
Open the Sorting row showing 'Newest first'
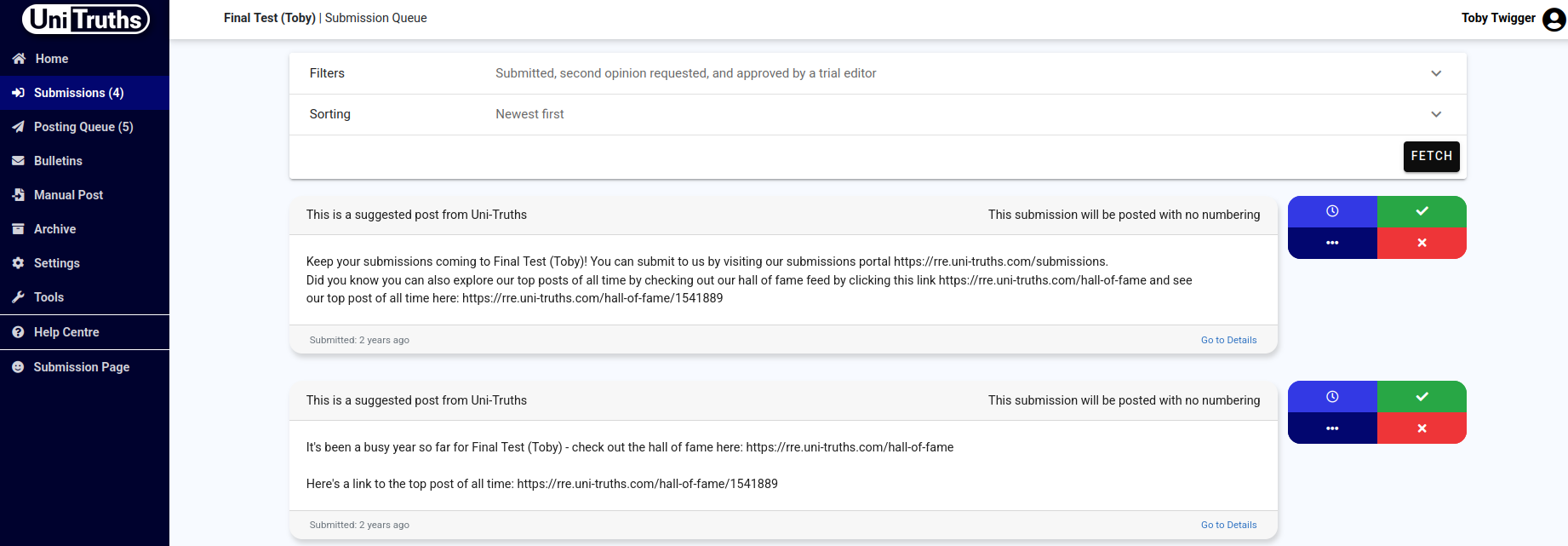878,114
